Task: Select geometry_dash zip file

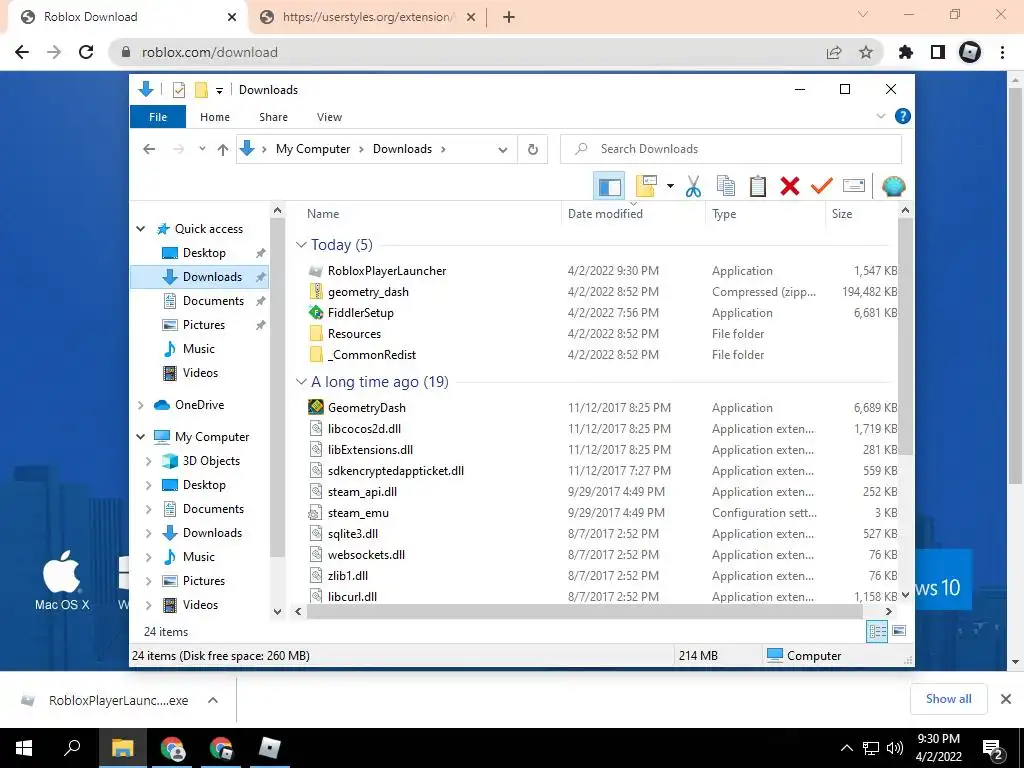Action: pos(368,292)
